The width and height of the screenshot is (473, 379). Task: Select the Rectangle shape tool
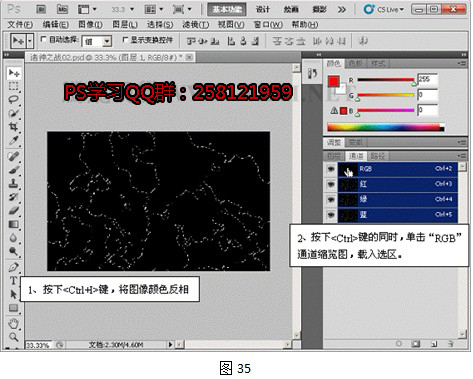(x=14, y=308)
